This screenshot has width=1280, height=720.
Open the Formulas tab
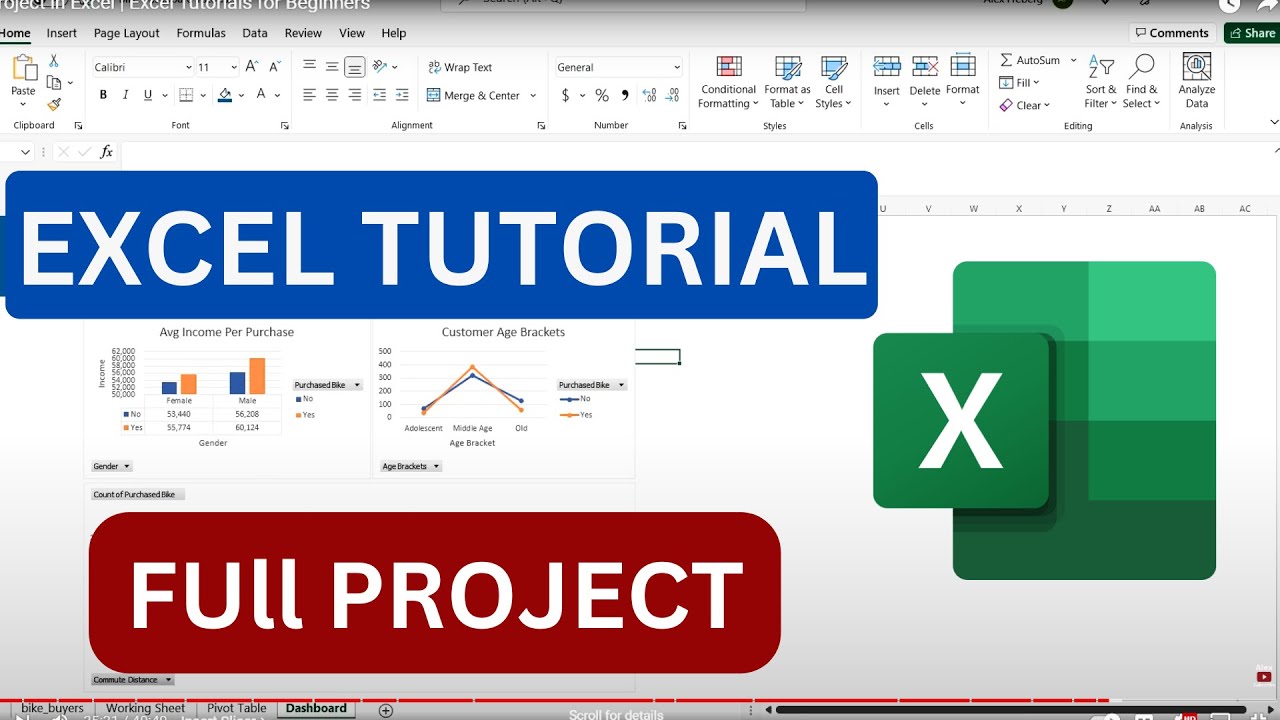click(x=201, y=33)
